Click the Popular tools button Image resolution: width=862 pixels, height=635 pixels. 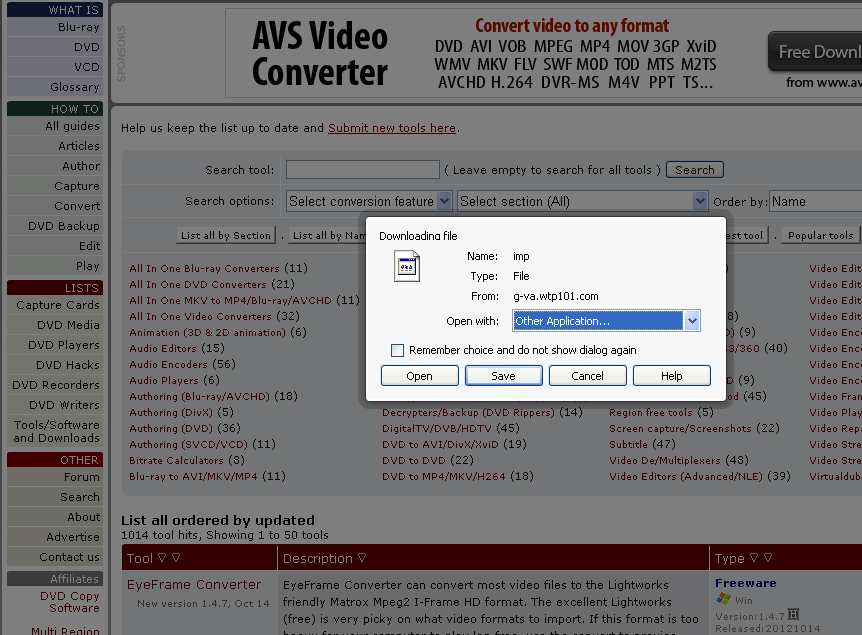(x=820, y=235)
